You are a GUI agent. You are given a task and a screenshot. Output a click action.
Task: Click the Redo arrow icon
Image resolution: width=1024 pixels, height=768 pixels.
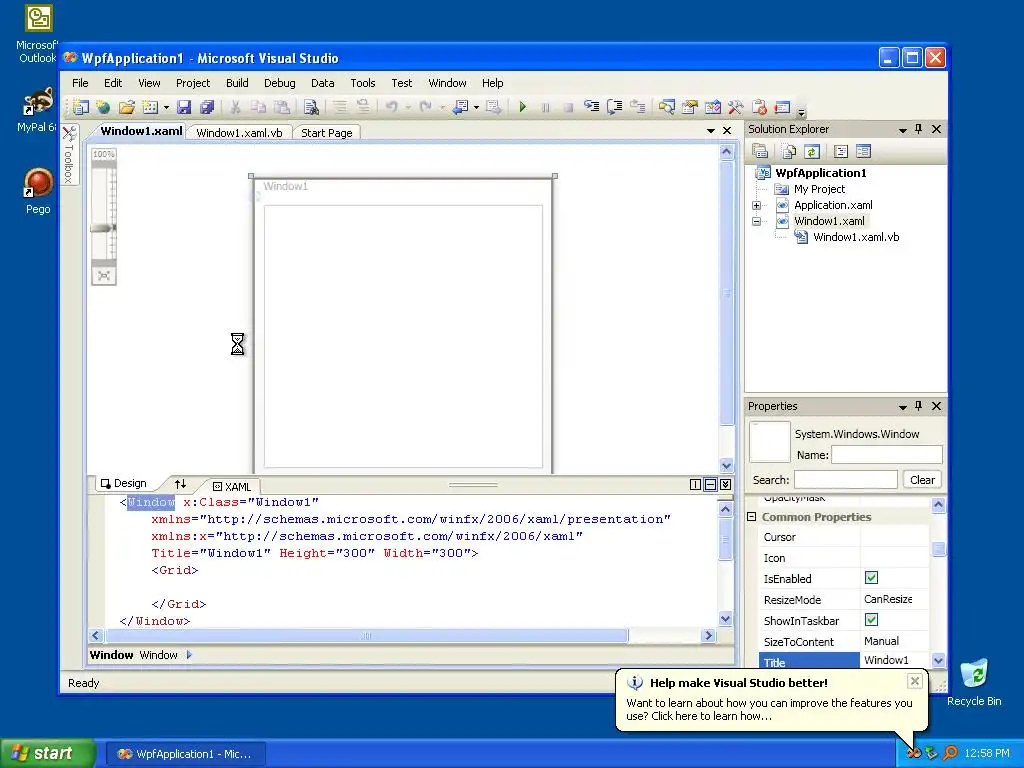point(425,106)
